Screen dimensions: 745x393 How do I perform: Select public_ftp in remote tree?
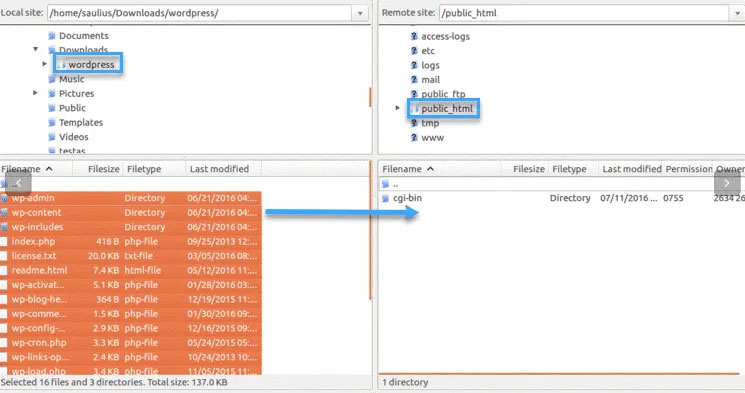pyautogui.click(x=443, y=94)
